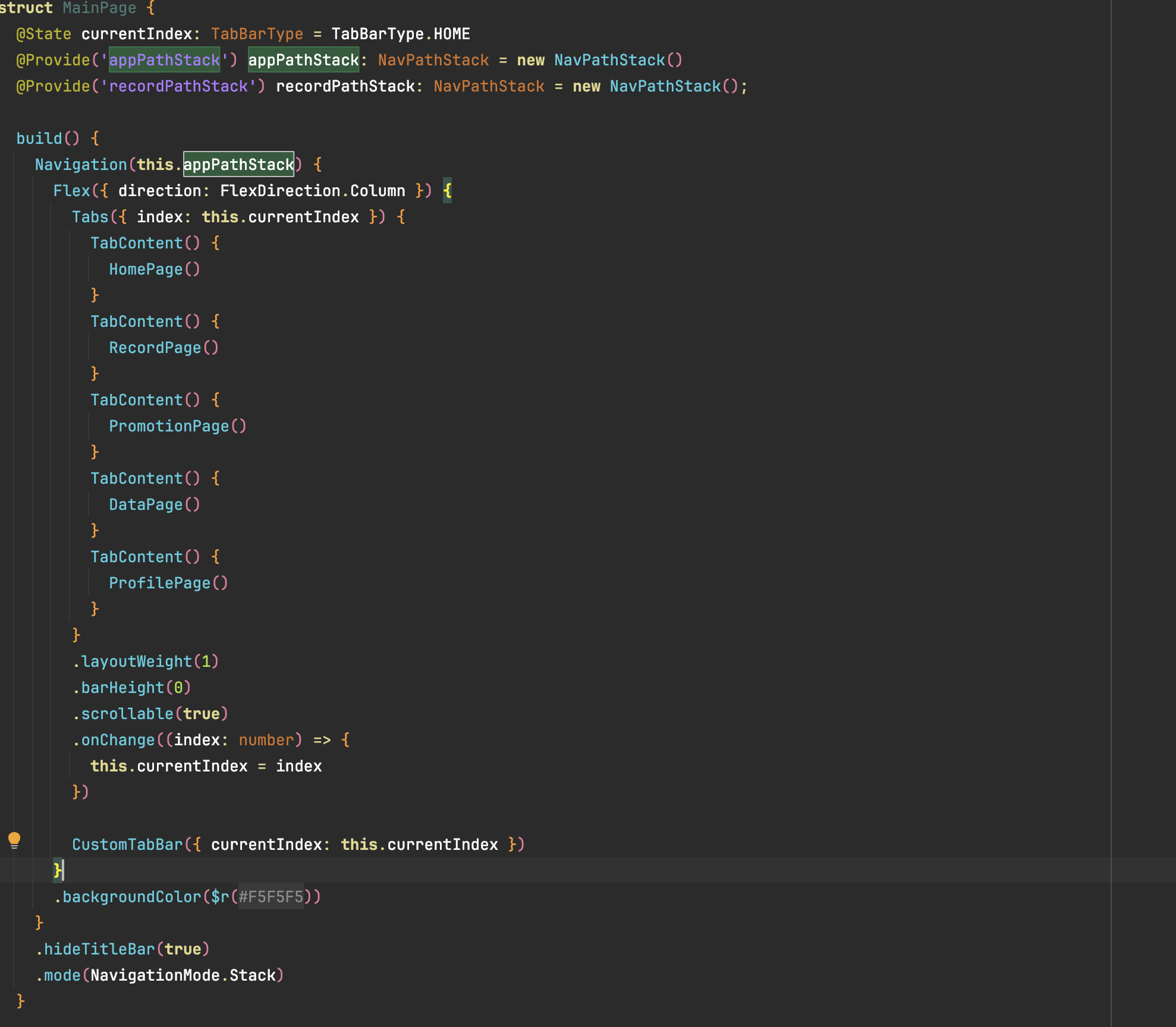1176x1027 pixels.
Task: Click the recordPathStack variable name declaration
Action: tap(345, 86)
